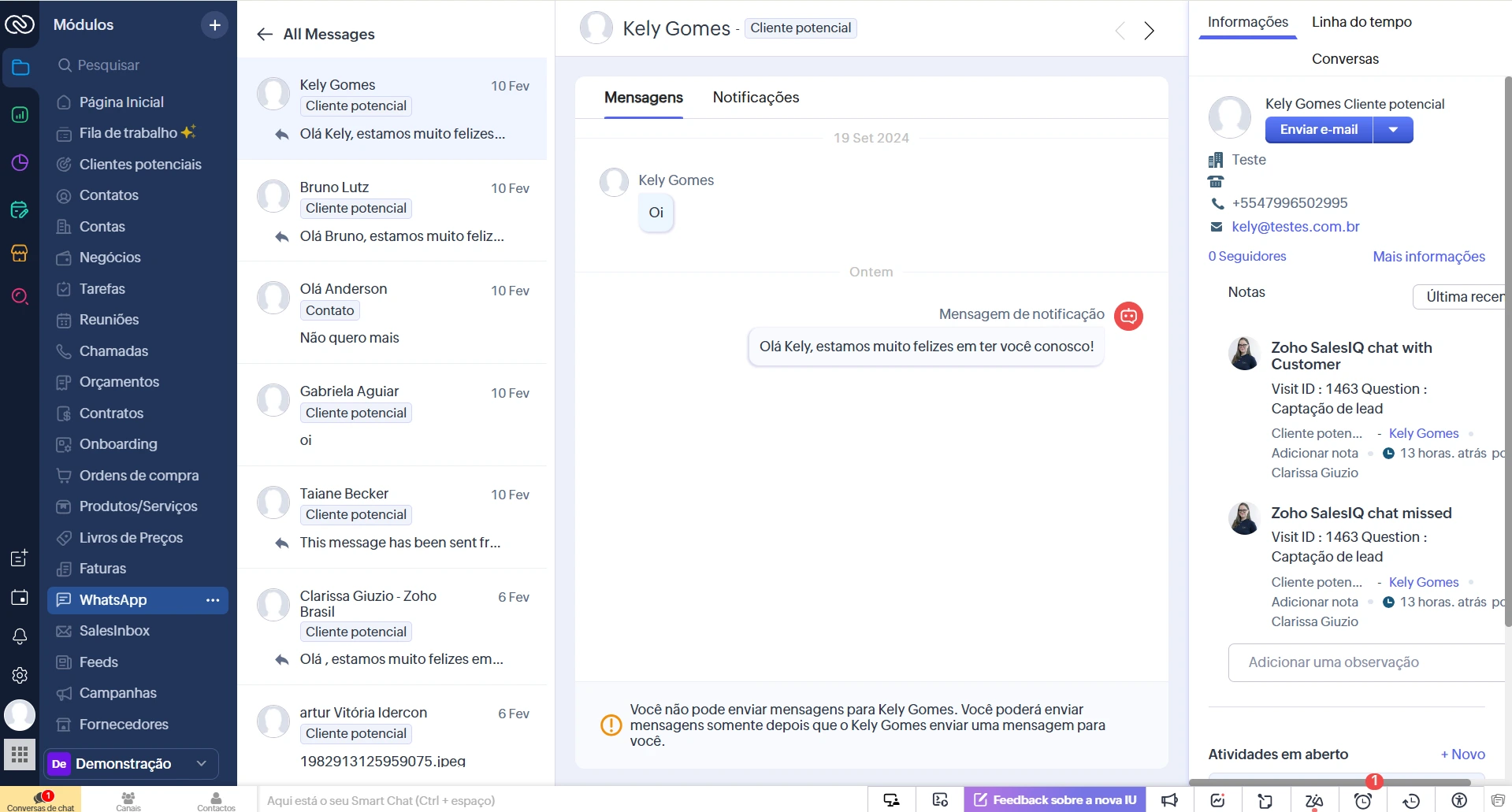This screenshot has height=812, width=1512.
Task: Open WhatsApp module options (three dots)
Action: pos(213,600)
